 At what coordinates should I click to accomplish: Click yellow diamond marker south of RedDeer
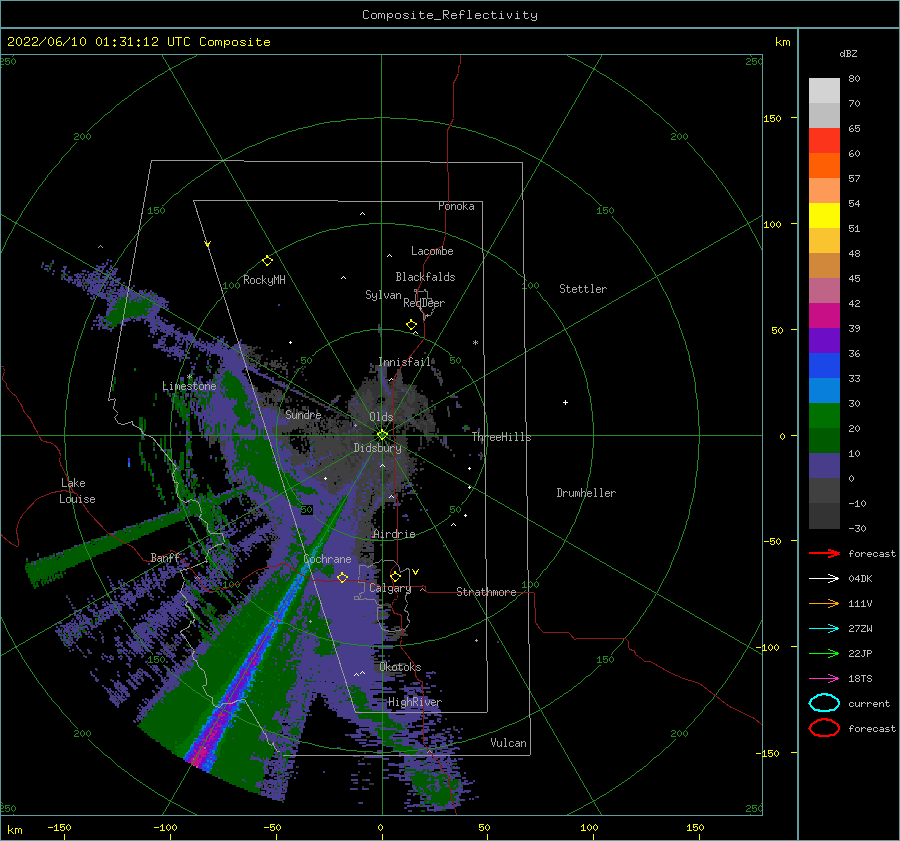(412, 325)
